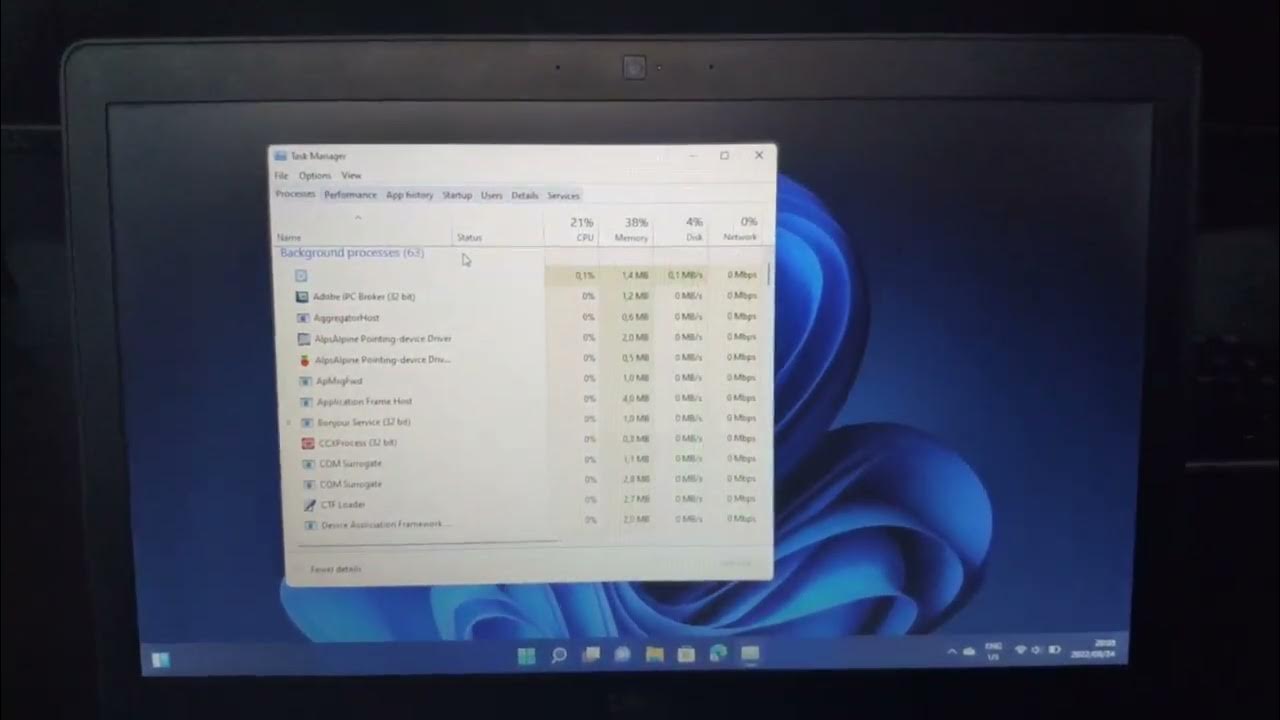The image size is (1280, 720).
Task: Click the Device Association Framework icon
Action: [x=311, y=524]
